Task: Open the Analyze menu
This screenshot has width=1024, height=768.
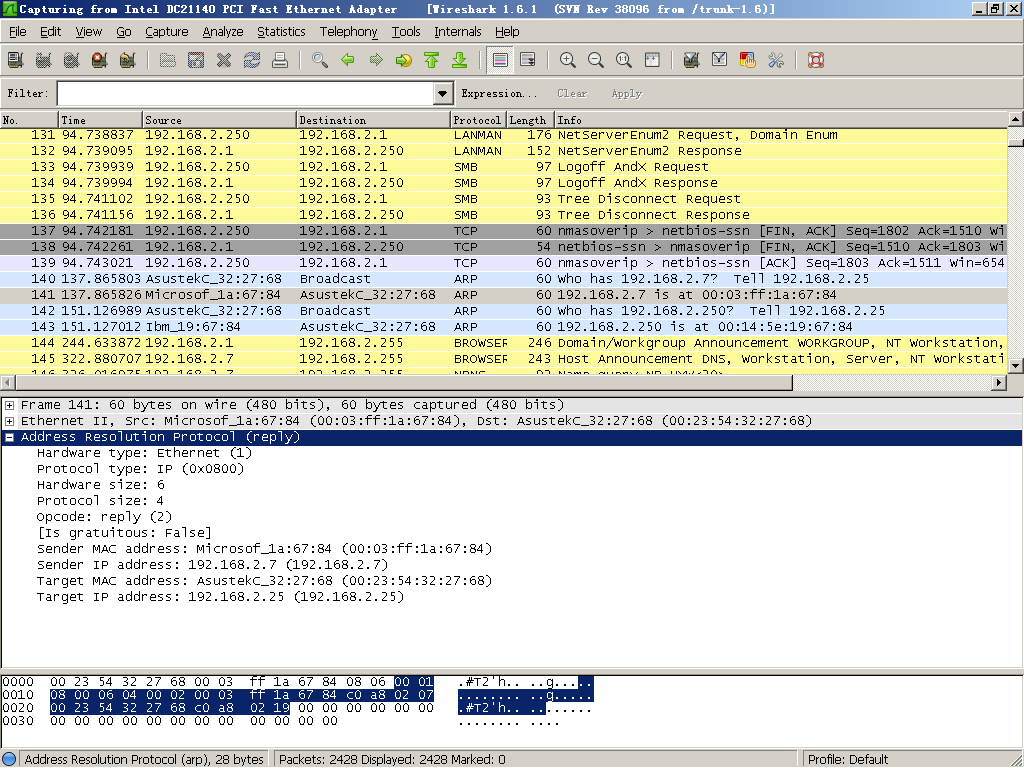Action: (223, 31)
